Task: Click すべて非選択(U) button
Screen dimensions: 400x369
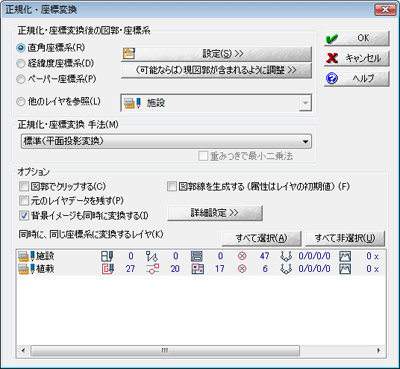Action: tap(345, 238)
